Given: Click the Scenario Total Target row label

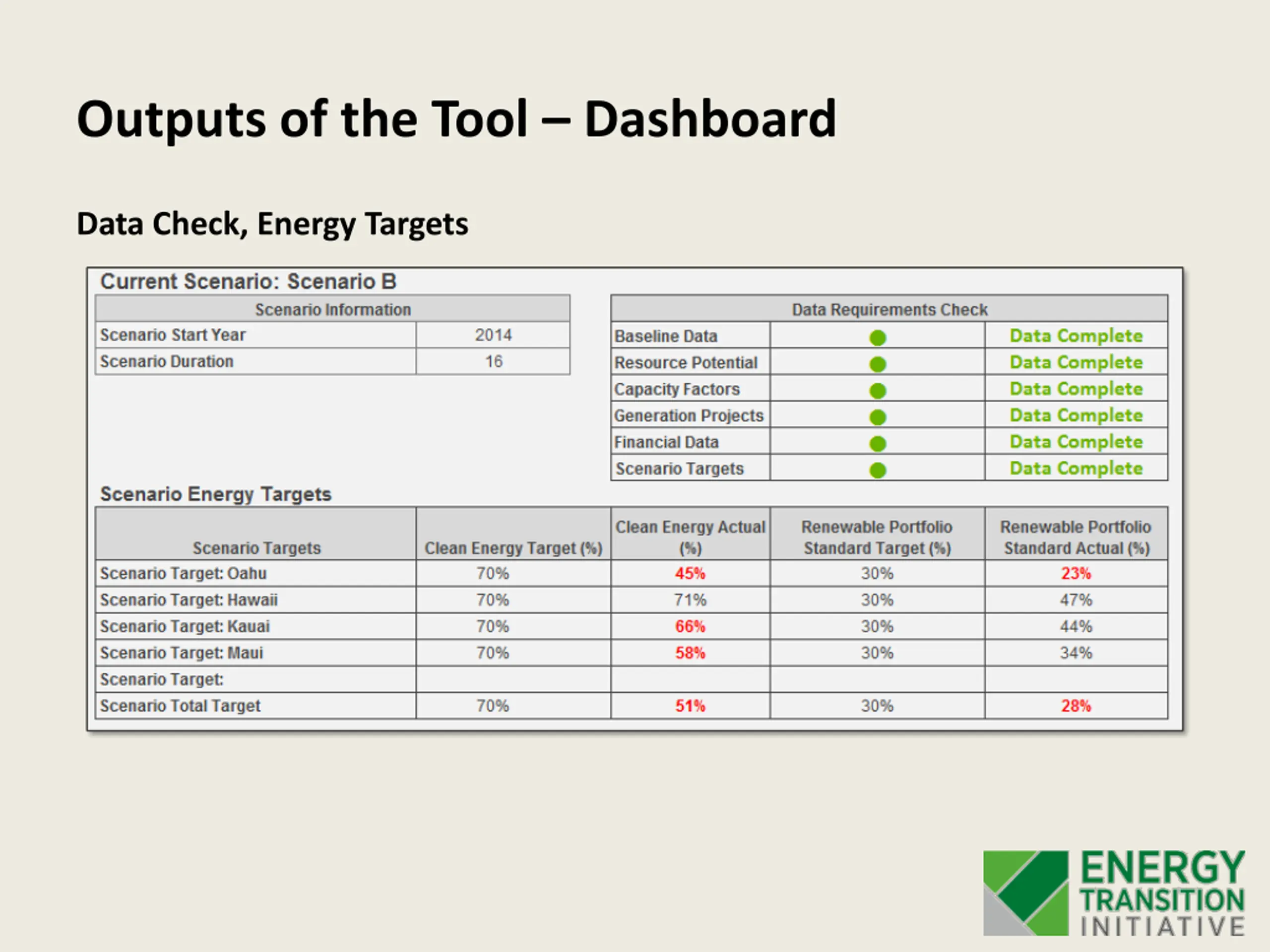Looking at the screenshot, I should tap(180, 706).
